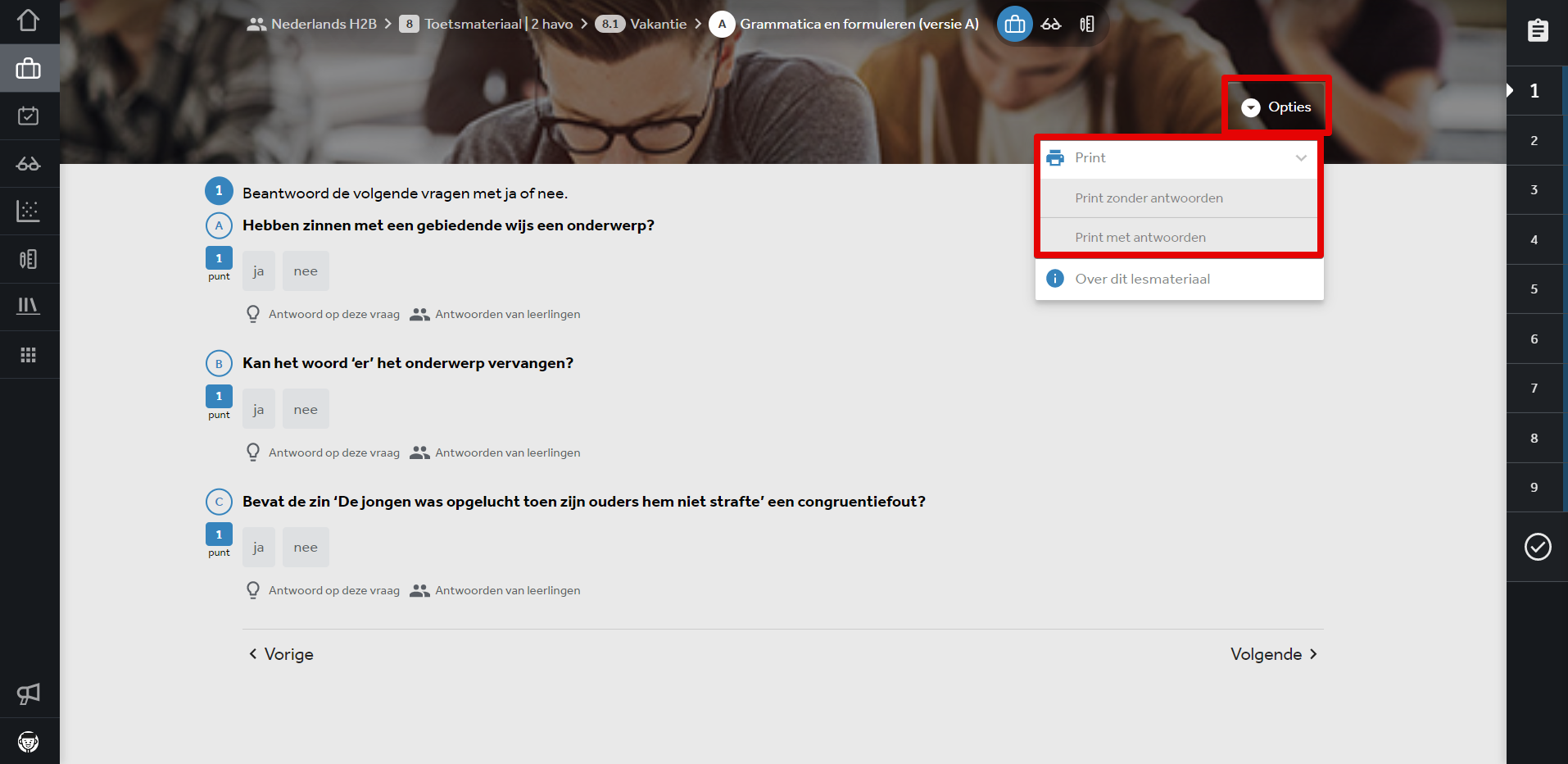Show 'Antwoord op deze vraag' for question A
This screenshot has height=764, width=1568.
coord(334,314)
